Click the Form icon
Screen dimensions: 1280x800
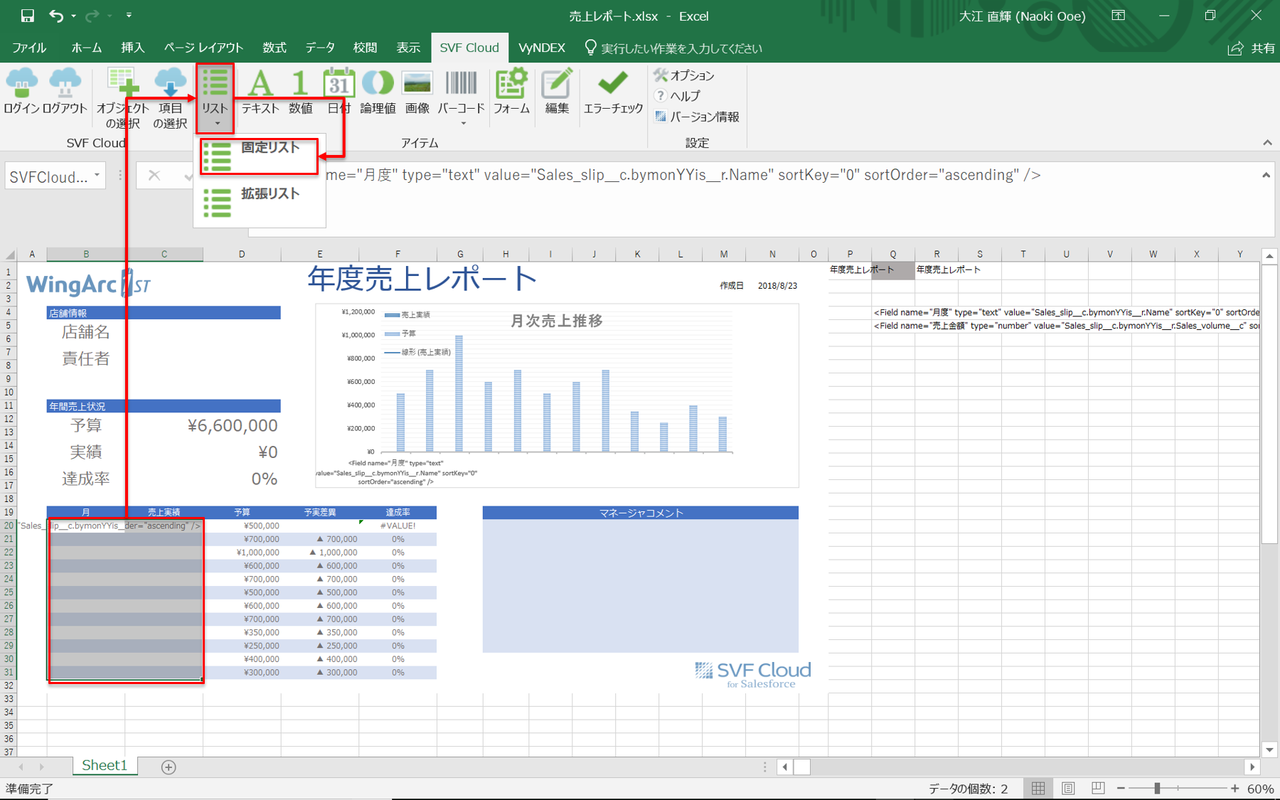pyautogui.click(x=512, y=91)
